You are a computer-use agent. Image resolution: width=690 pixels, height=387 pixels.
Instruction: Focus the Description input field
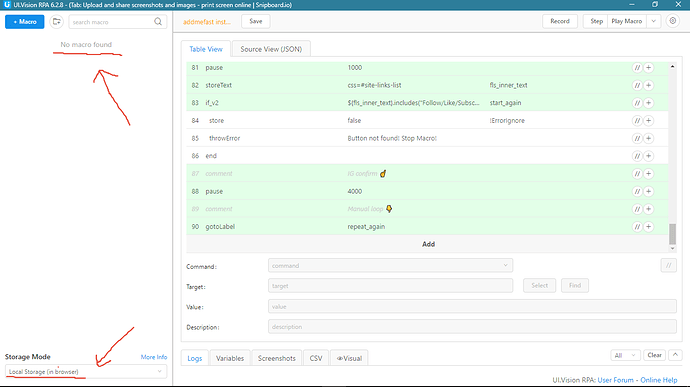pyautogui.click(x=472, y=327)
